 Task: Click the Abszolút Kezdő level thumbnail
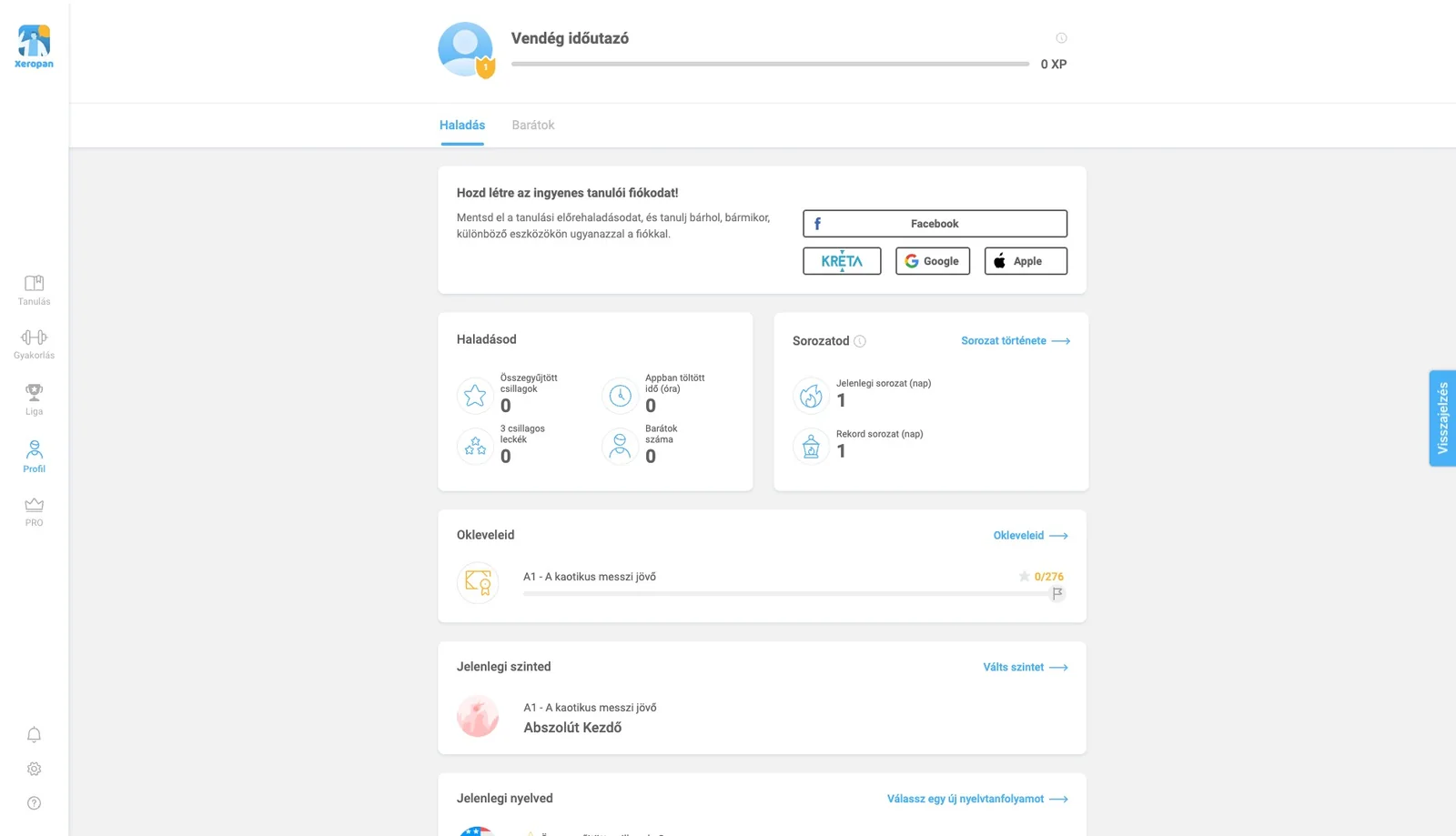click(478, 716)
